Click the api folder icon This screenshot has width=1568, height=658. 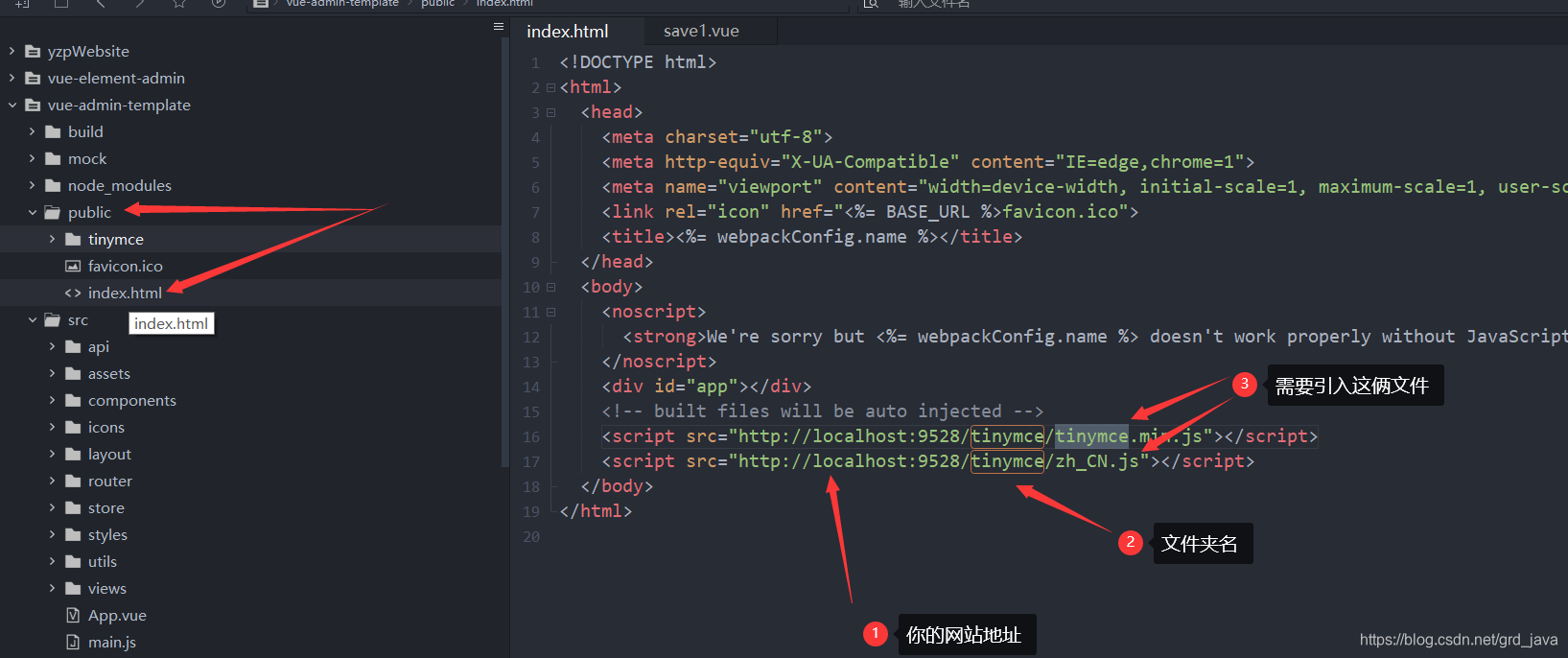coord(73,347)
